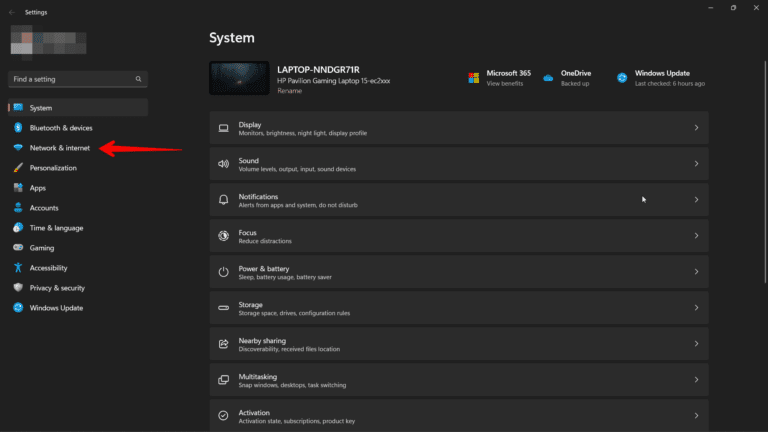Click the Bluetooth & devices sidebar icon
768x432 pixels.
pos(18,128)
